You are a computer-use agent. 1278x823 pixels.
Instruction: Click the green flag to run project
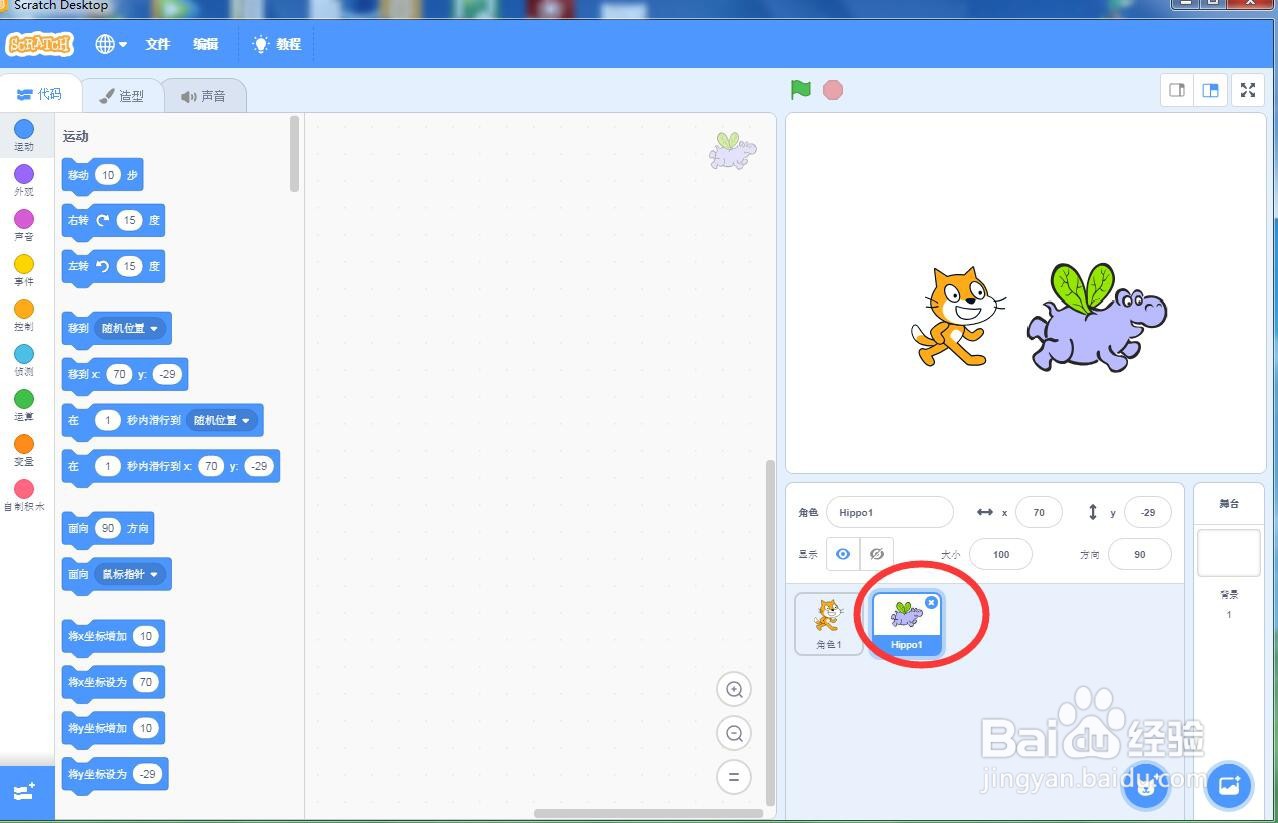800,90
